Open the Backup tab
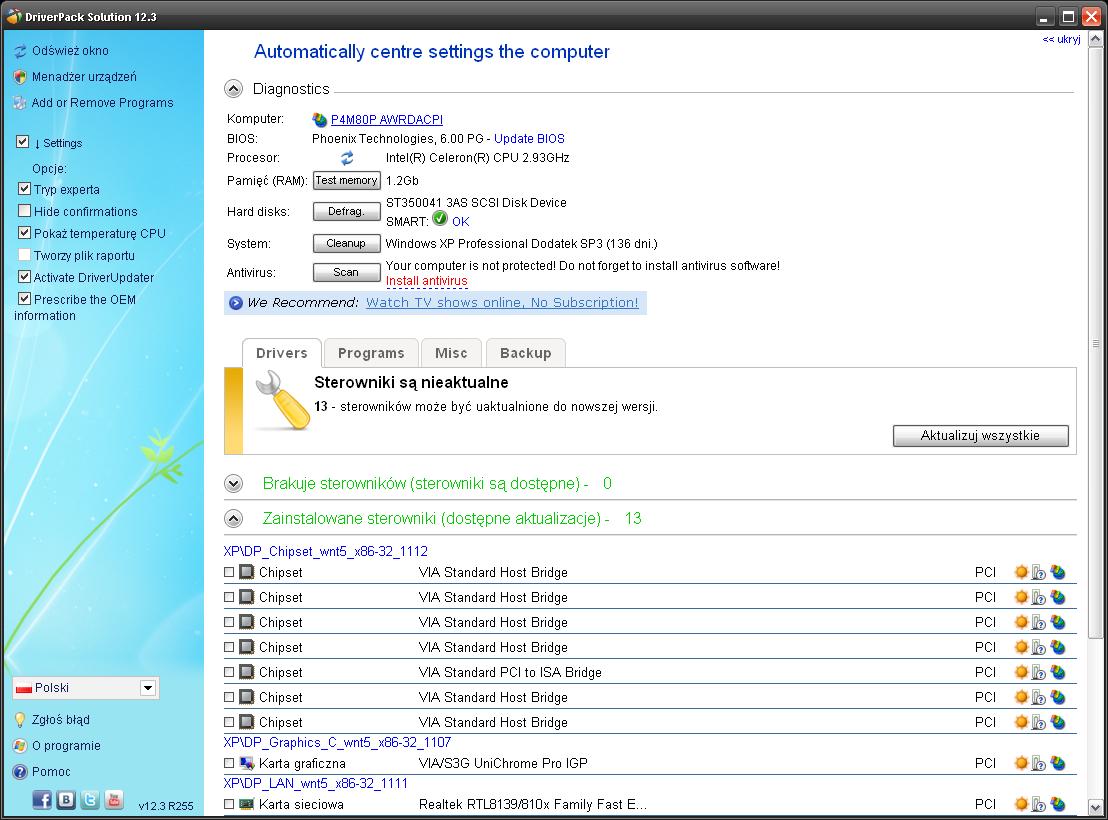The height and width of the screenshot is (820, 1108). pos(526,353)
